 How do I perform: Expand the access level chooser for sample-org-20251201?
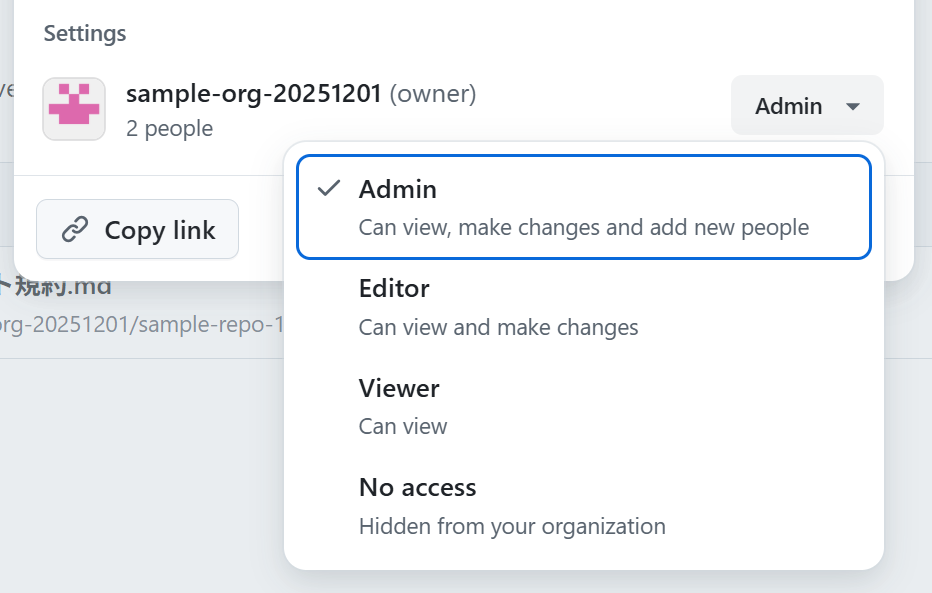[807, 105]
